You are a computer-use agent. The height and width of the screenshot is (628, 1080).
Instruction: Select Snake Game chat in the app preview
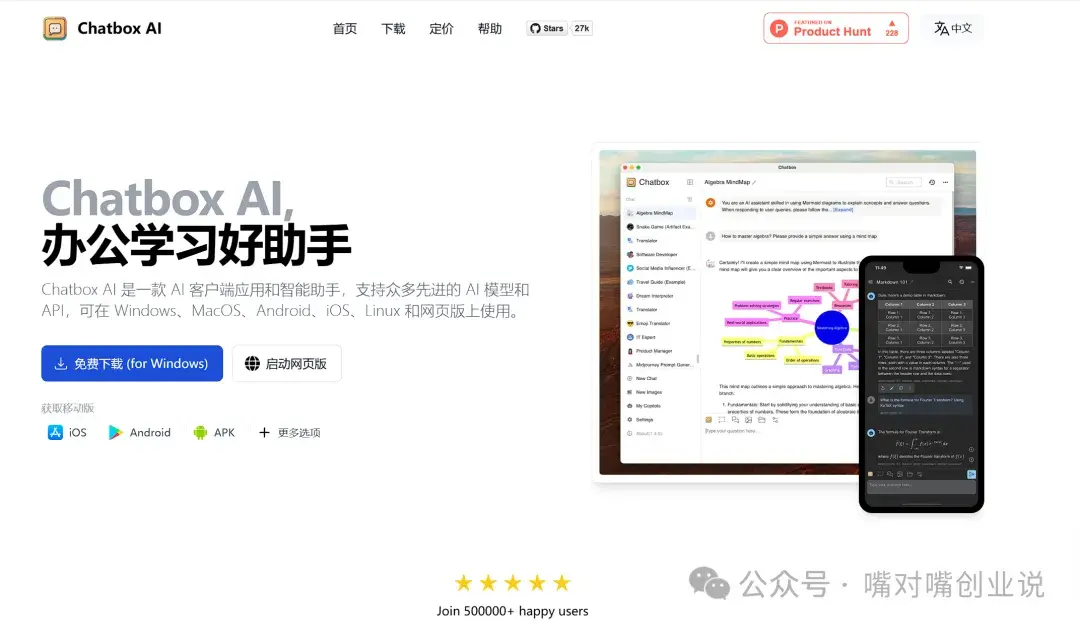click(660, 227)
